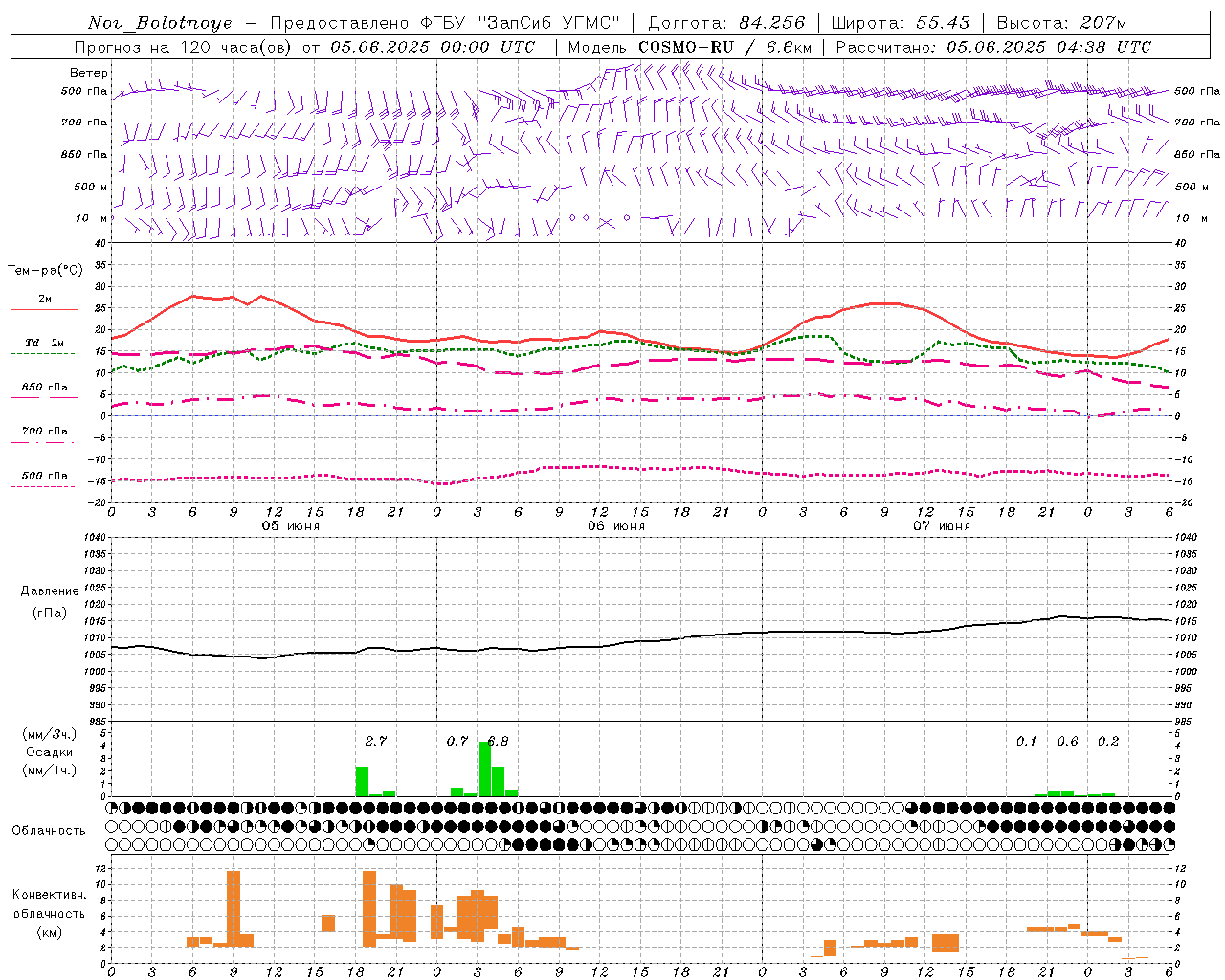Click the 'Облачность' cloudiness label
The height and width of the screenshot is (980, 1225).
point(49,830)
